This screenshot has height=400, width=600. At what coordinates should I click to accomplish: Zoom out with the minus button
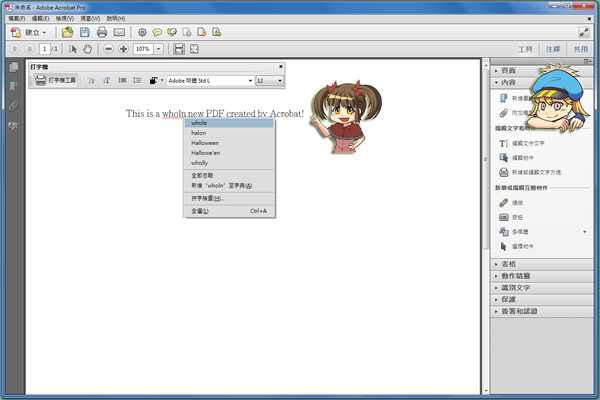[109, 49]
